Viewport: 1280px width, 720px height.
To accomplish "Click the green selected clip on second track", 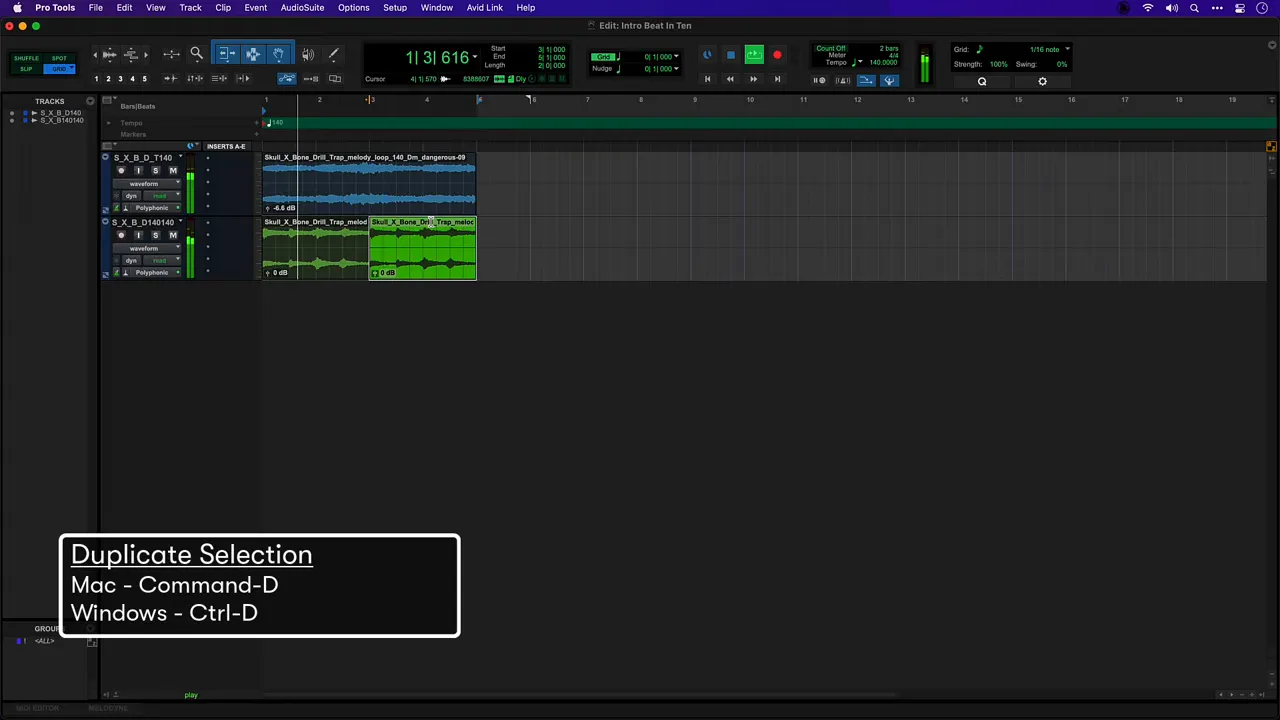I will pos(423,250).
